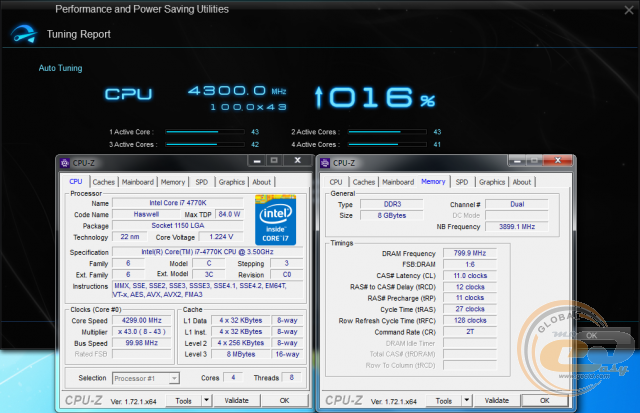Click Tools button in right CPU-Z window
The height and width of the screenshot is (413, 640).
coord(444,401)
